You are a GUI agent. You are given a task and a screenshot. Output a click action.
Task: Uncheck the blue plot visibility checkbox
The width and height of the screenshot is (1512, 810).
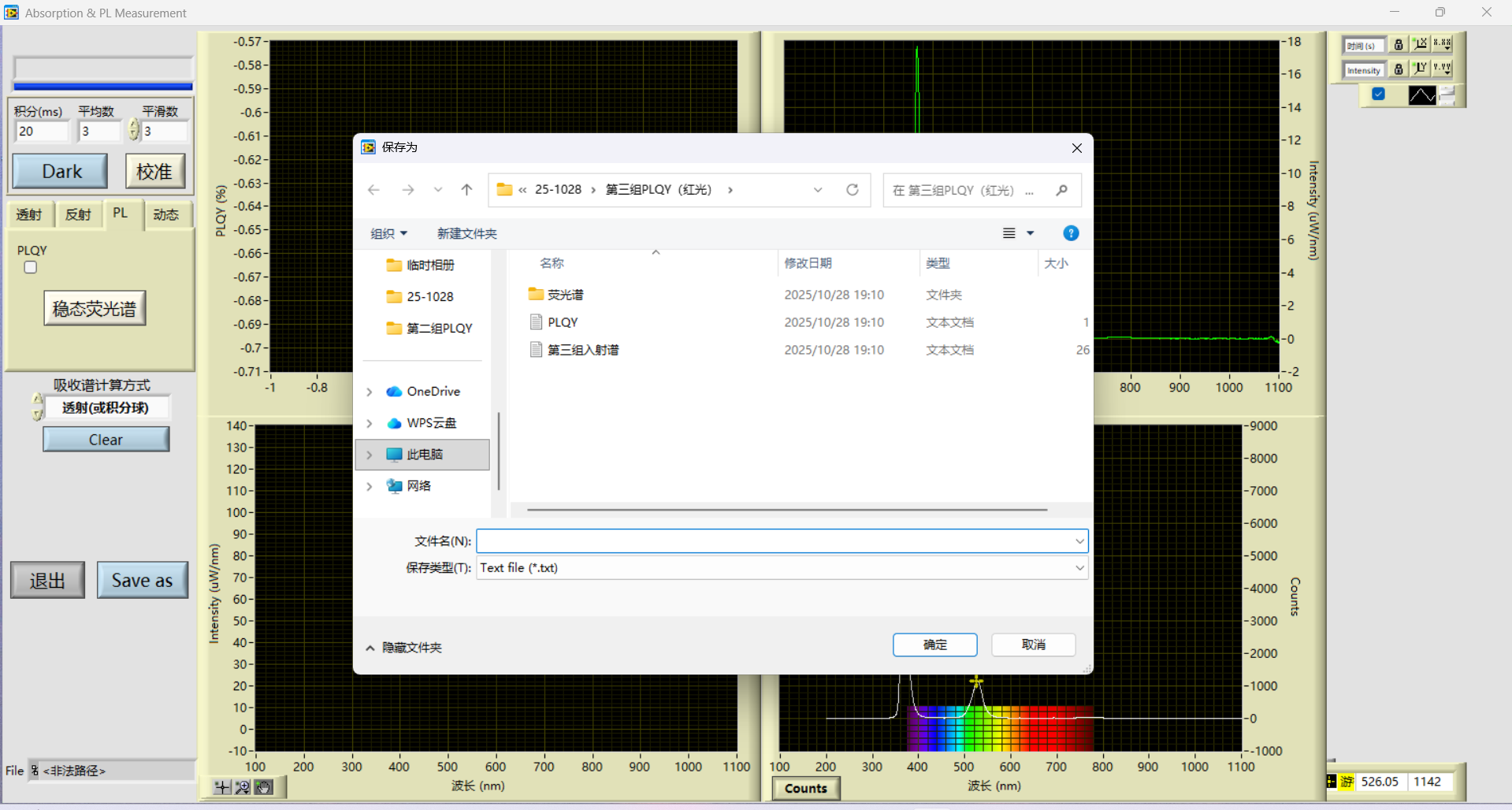1378,95
